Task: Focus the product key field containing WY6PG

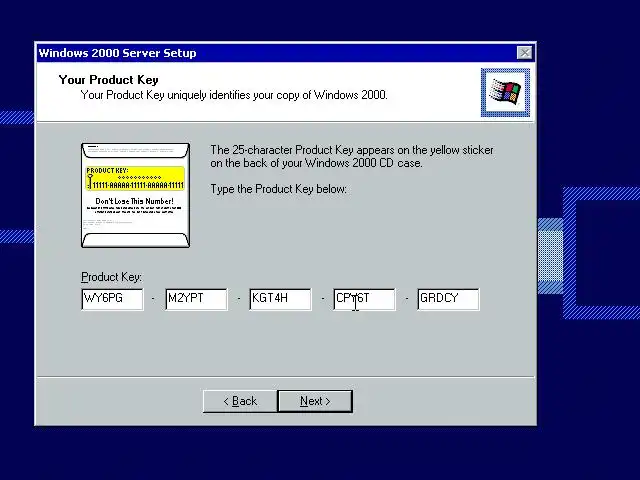Action: tap(112, 299)
